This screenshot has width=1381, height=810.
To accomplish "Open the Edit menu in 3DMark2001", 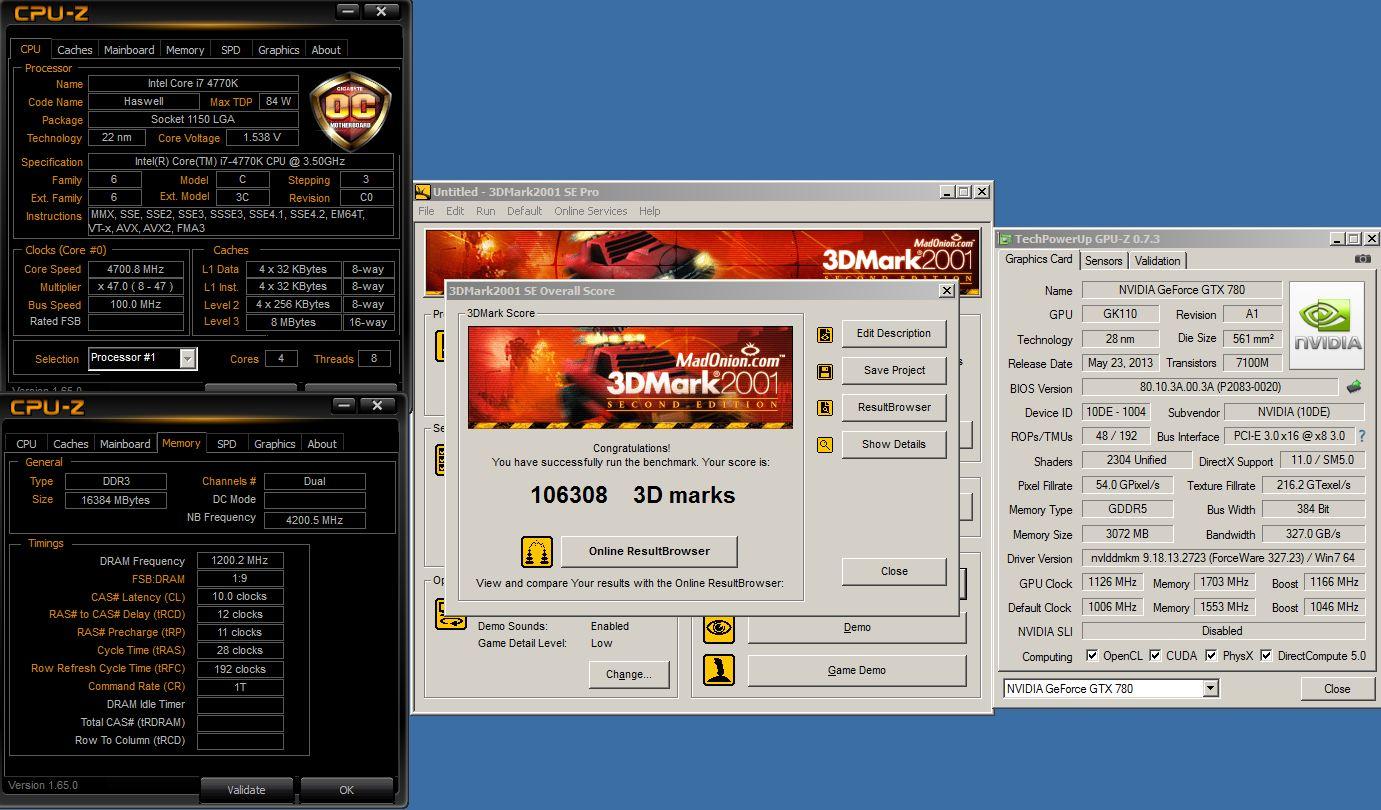I will (455, 211).
